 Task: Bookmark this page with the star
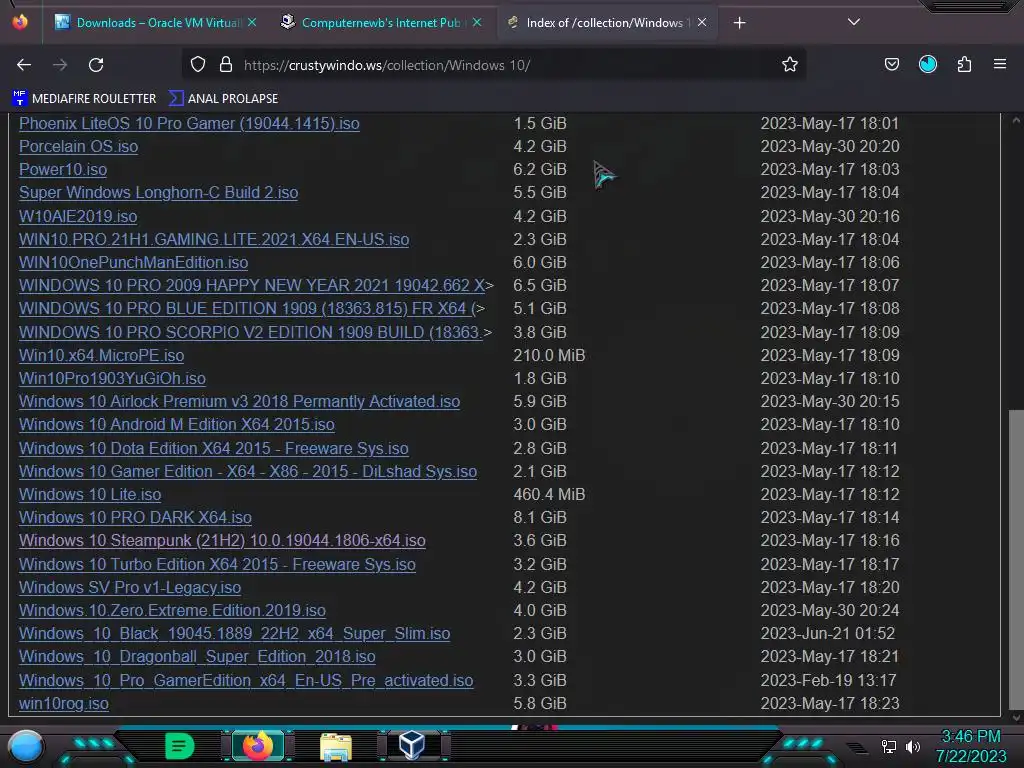pyautogui.click(x=790, y=65)
